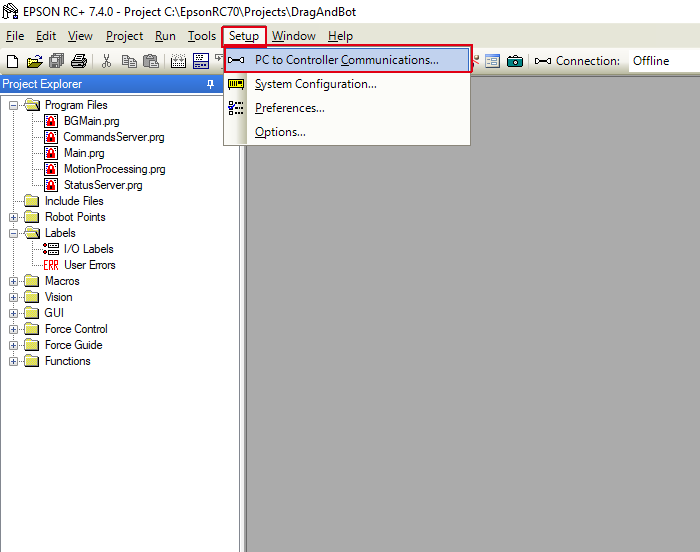The height and width of the screenshot is (552, 700).
Task: Expand the Force Control tree node
Action: (13, 330)
